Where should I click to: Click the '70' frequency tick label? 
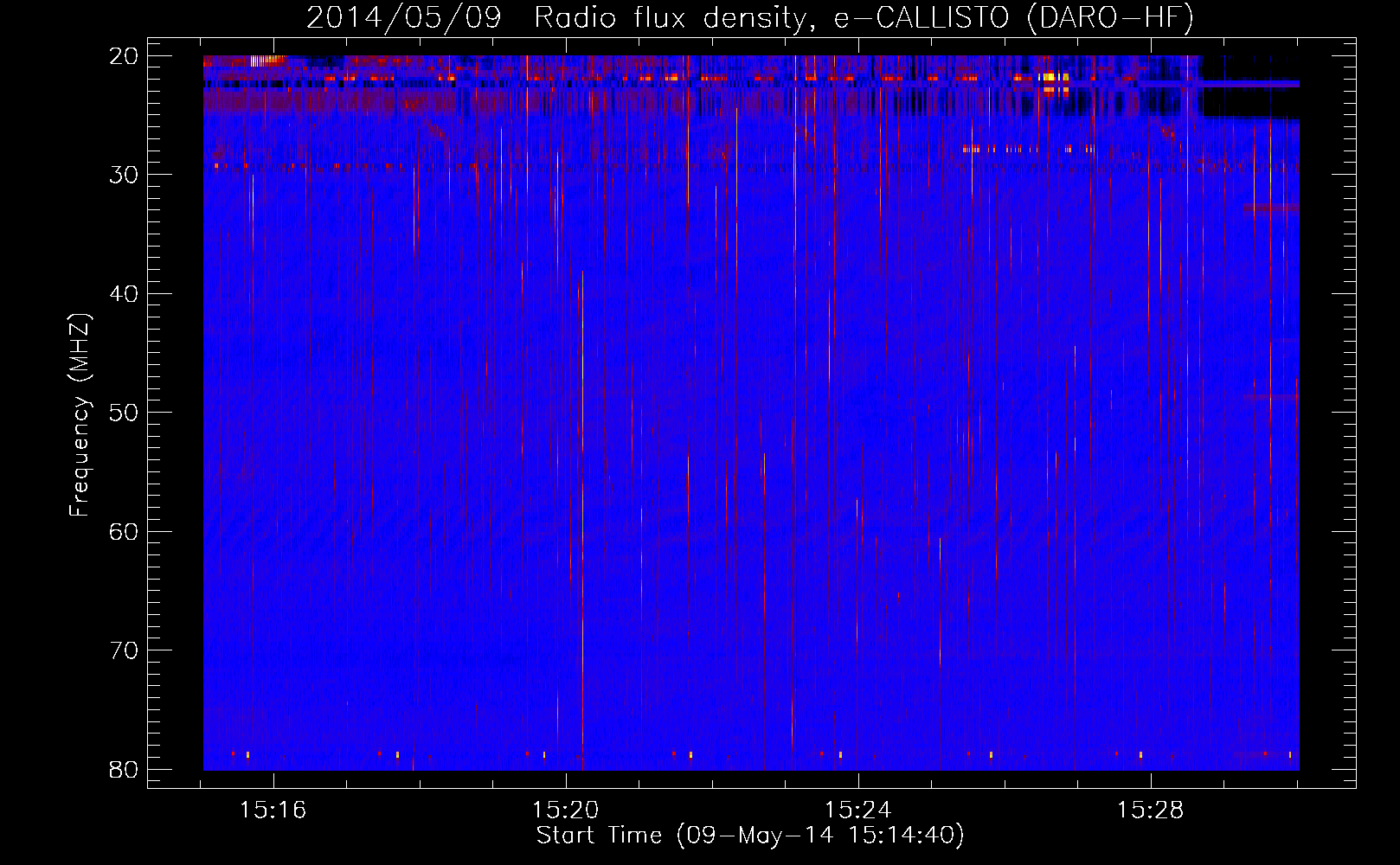click(x=124, y=650)
